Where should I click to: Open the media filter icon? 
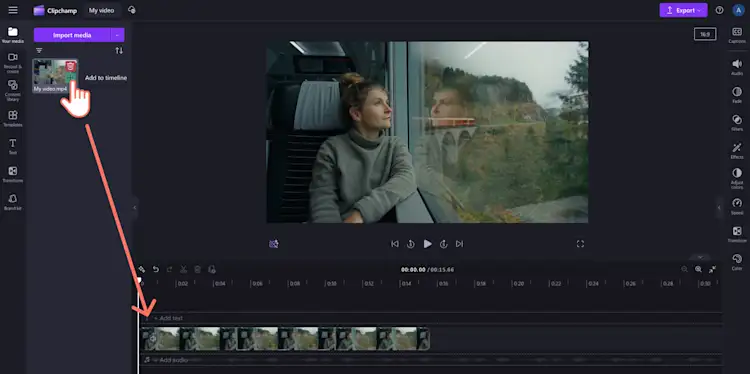click(x=39, y=51)
